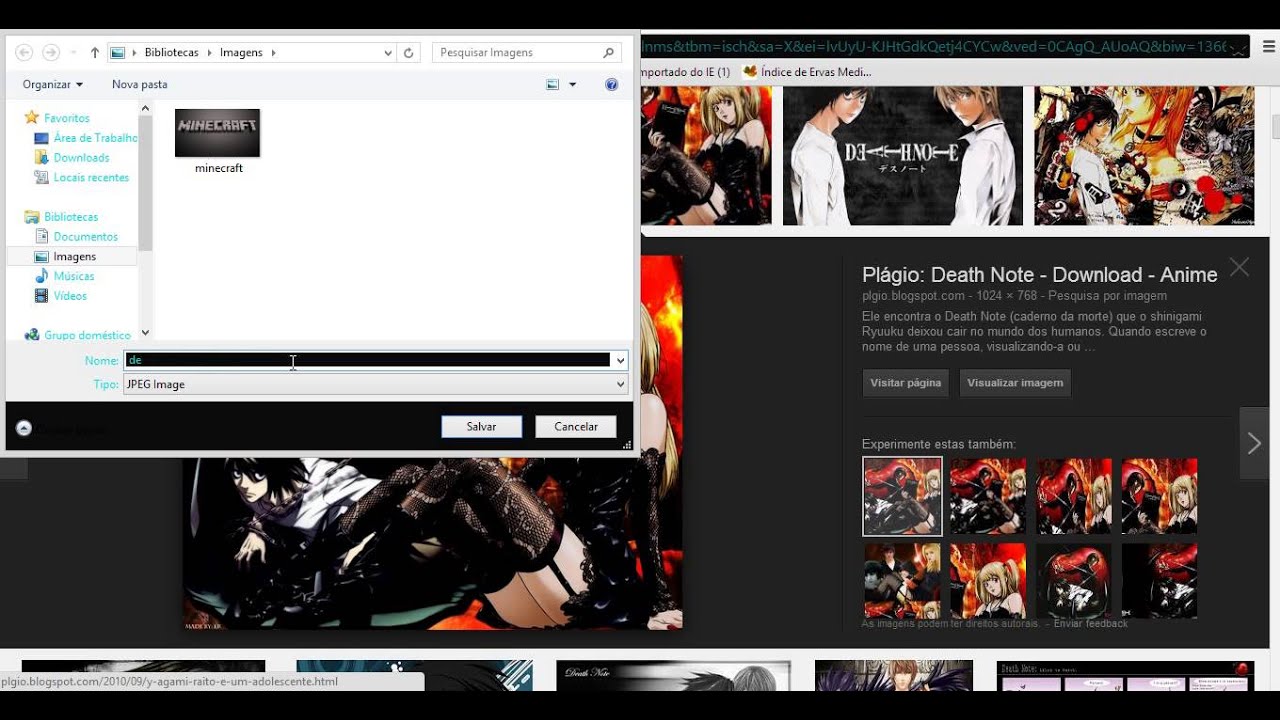Click Visualizar imagem button

click(x=1015, y=383)
